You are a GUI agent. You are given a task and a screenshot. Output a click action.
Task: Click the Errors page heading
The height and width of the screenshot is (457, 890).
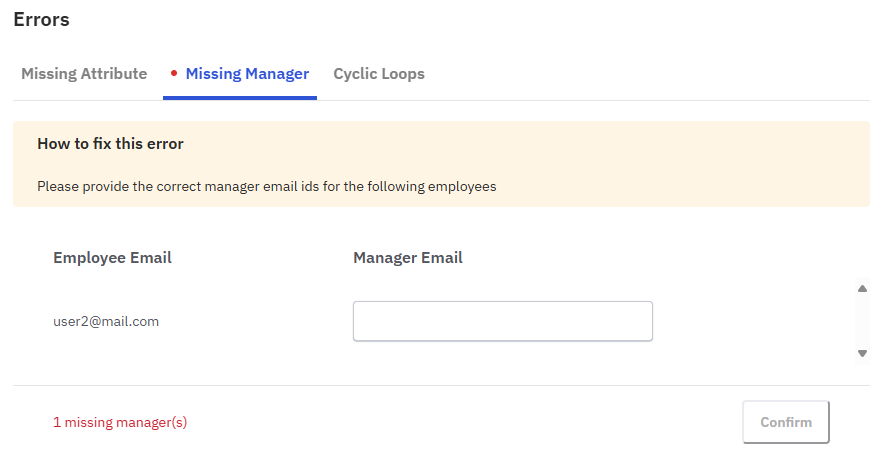point(41,19)
